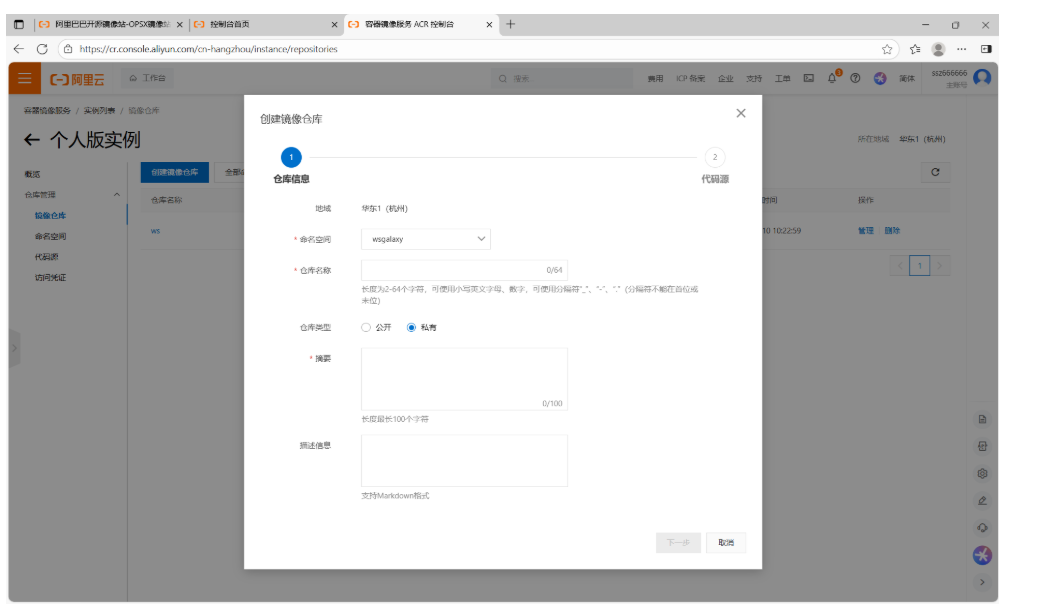Image resolution: width=1052 pixels, height=610 pixels.
Task: Open the 命名空间 dropdown showing wsgalaxy
Action: pyautogui.click(x=426, y=239)
